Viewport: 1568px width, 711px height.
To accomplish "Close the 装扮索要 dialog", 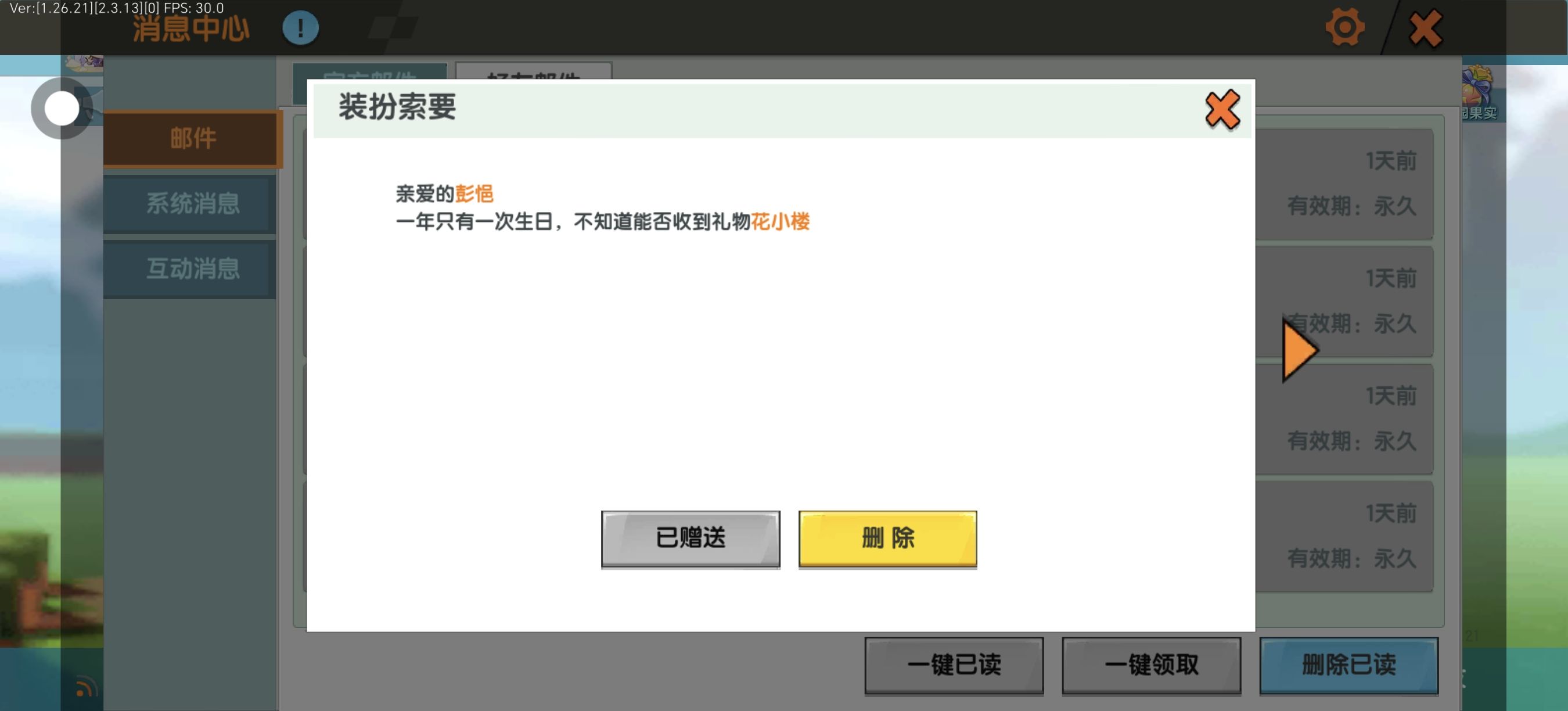I will 1222,110.
